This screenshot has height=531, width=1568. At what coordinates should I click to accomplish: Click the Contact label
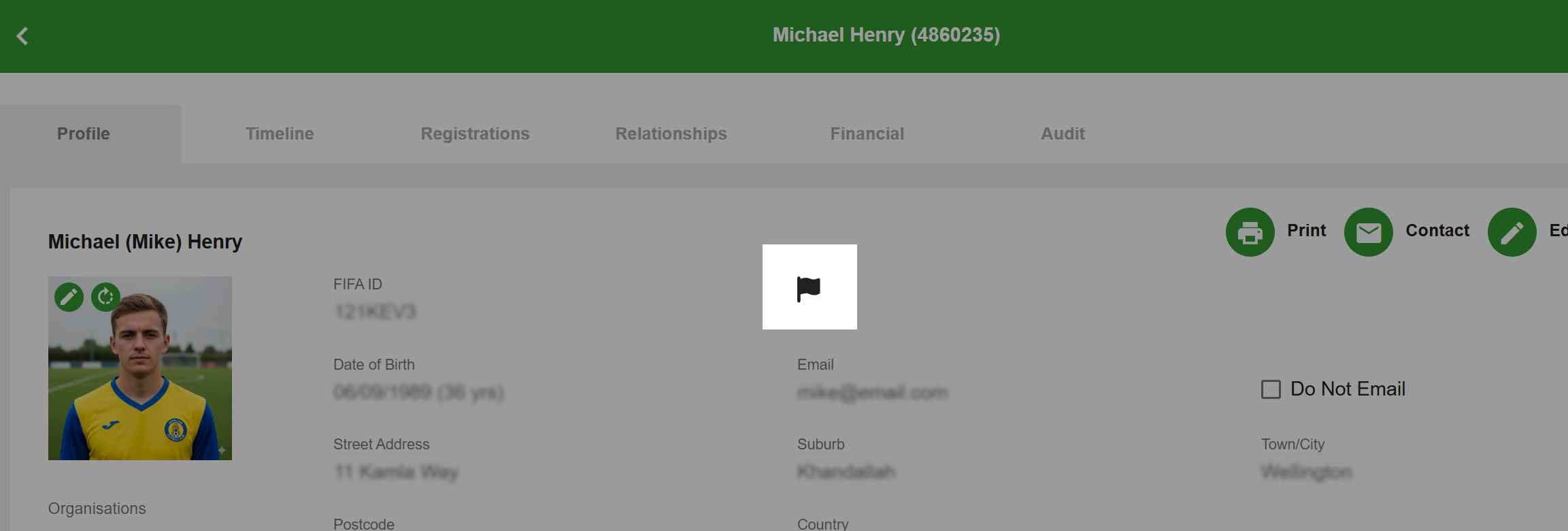1437,231
